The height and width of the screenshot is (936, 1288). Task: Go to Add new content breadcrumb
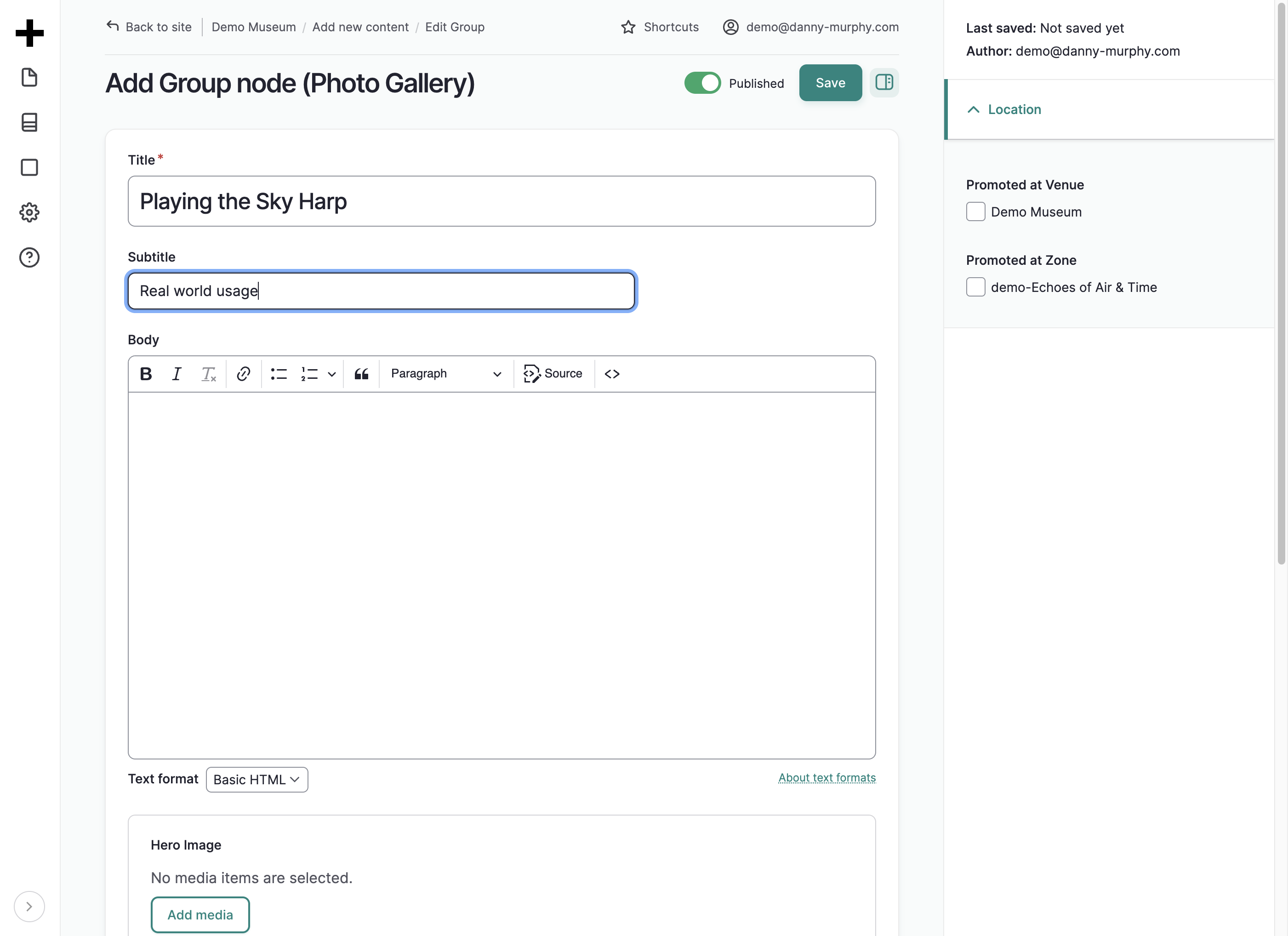pyautogui.click(x=361, y=27)
